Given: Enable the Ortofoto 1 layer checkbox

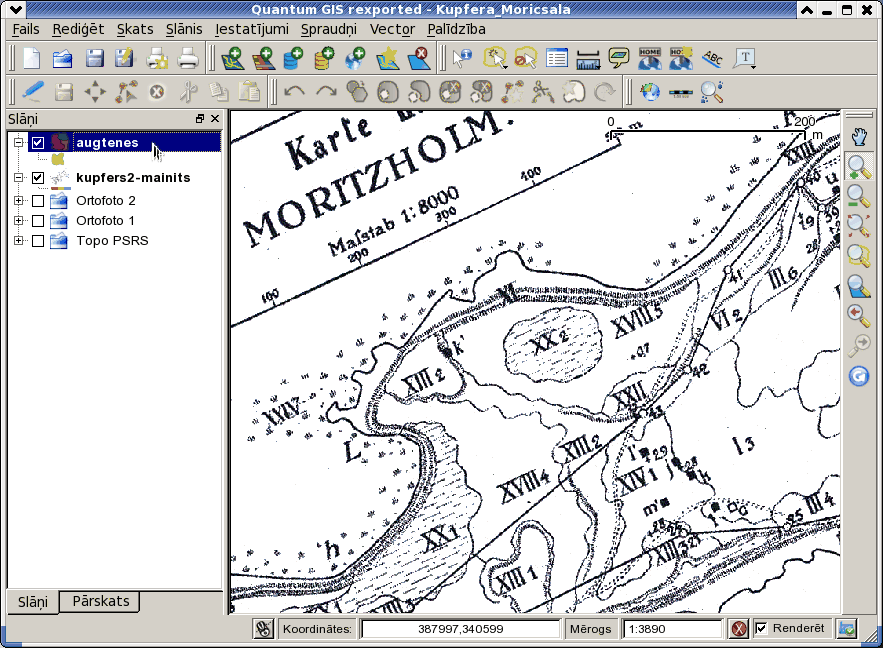Looking at the screenshot, I should click(38, 221).
